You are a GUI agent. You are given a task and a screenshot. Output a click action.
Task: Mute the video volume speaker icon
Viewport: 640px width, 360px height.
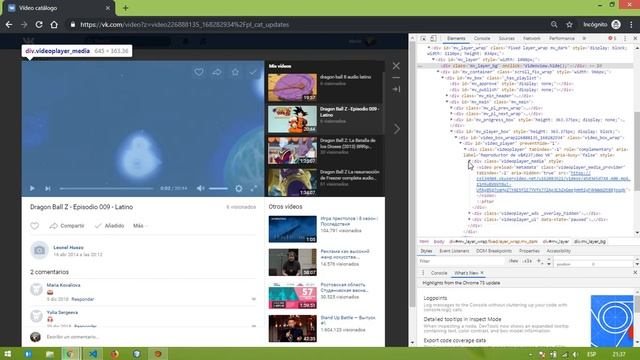[x=200, y=188]
